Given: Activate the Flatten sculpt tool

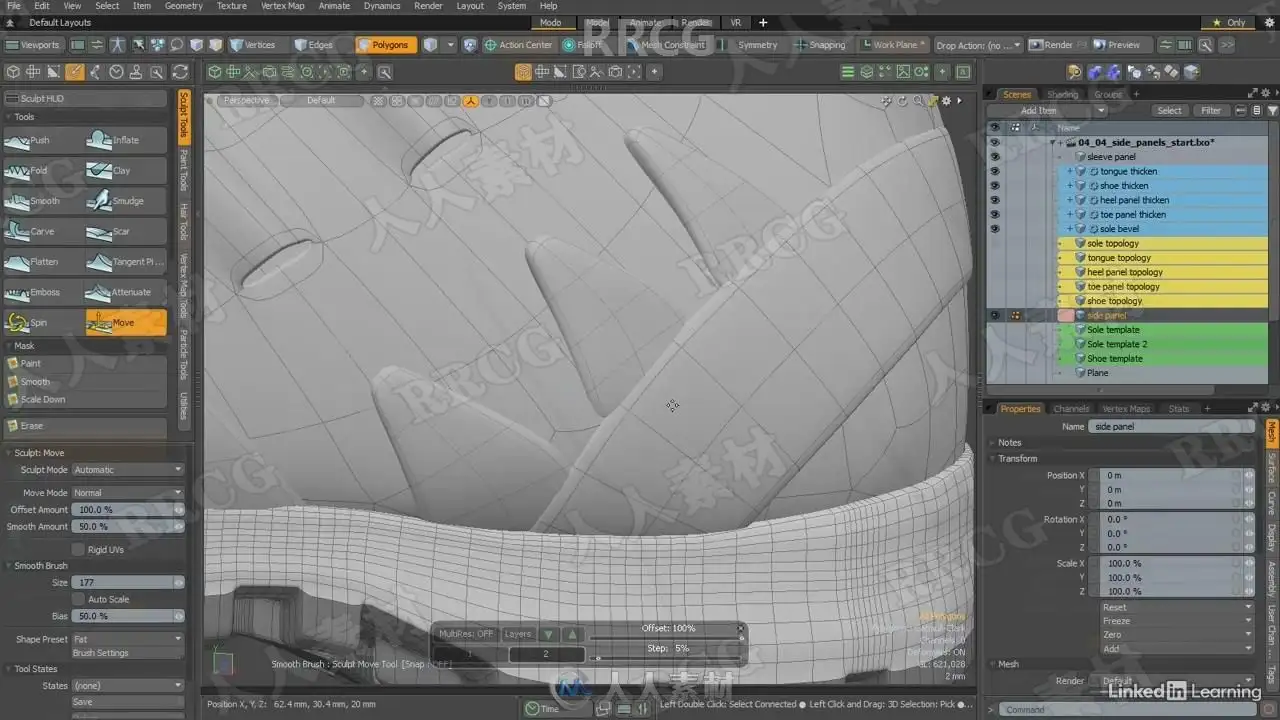Looking at the screenshot, I should click(x=43, y=262).
